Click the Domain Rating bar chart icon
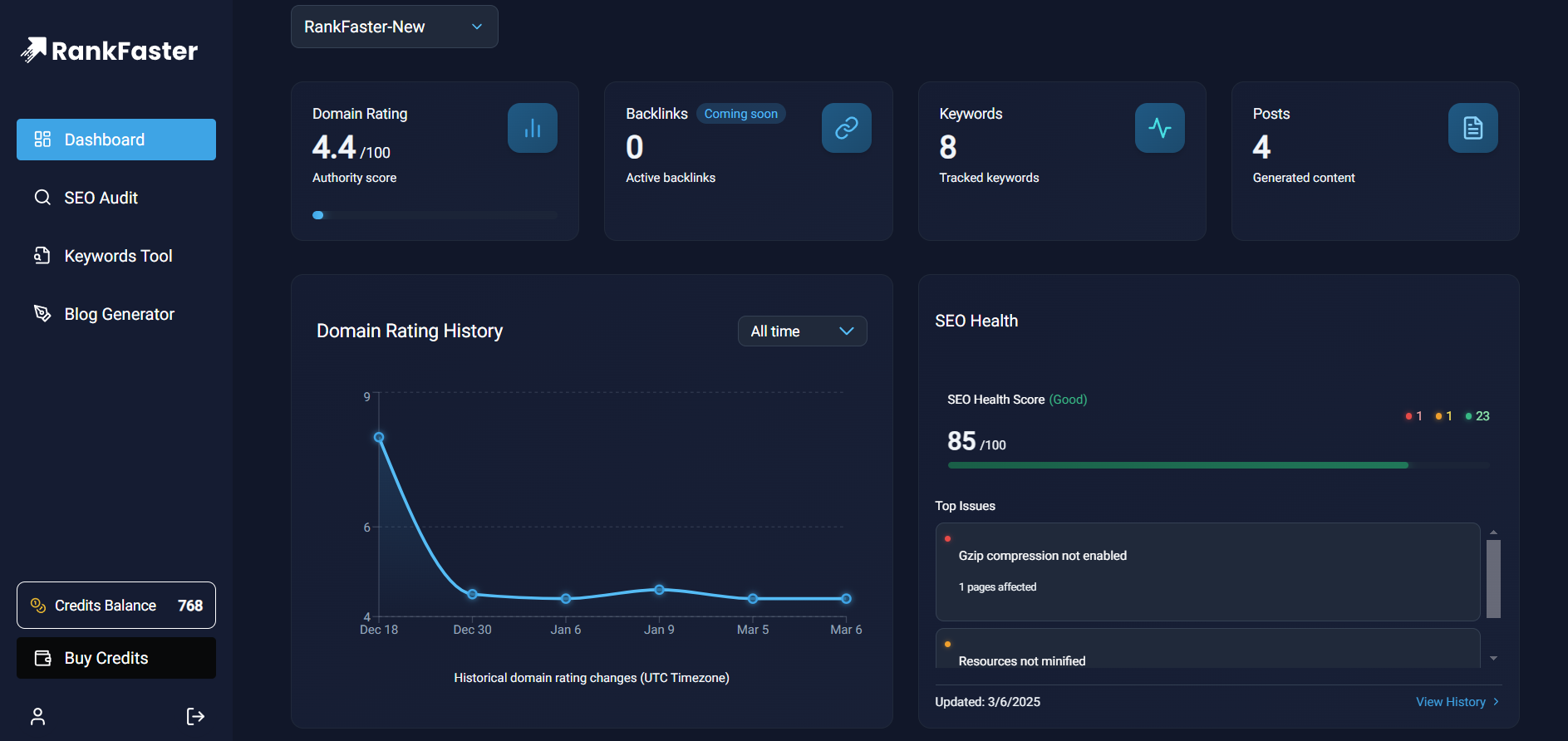1568x741 pixels. 533,128
